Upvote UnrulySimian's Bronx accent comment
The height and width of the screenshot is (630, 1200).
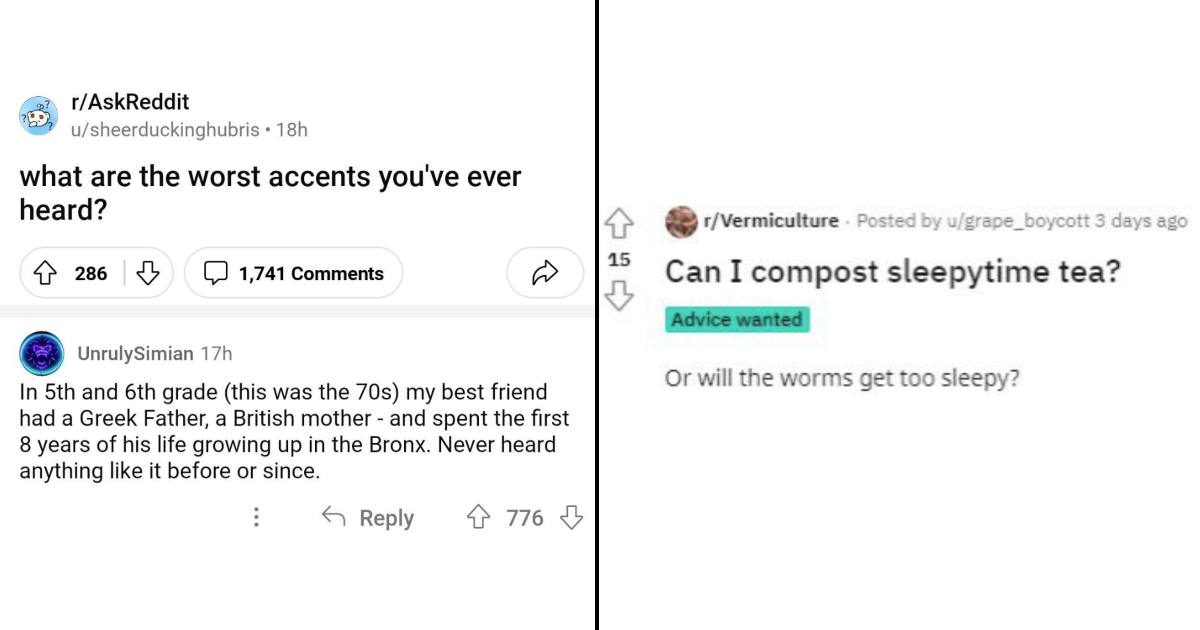pyautogui.click(x=481, y=517)
